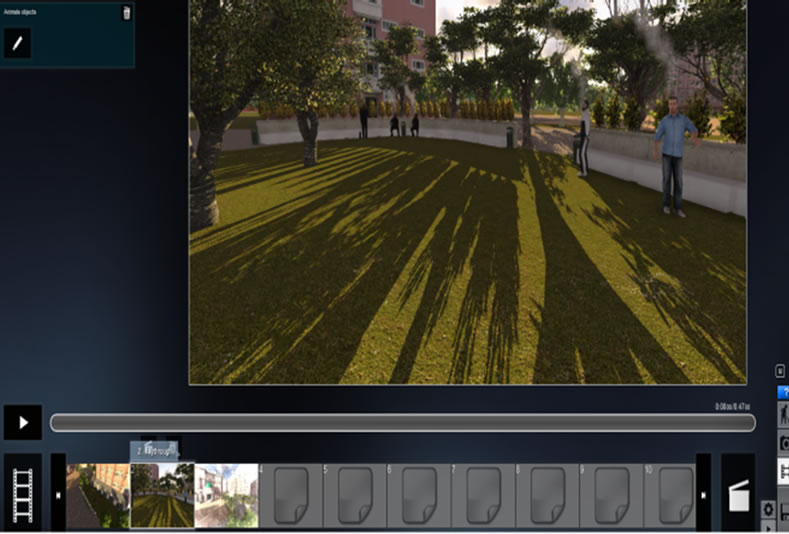
Task: Select the first clip thumbnail
Action: pos(97,495)
